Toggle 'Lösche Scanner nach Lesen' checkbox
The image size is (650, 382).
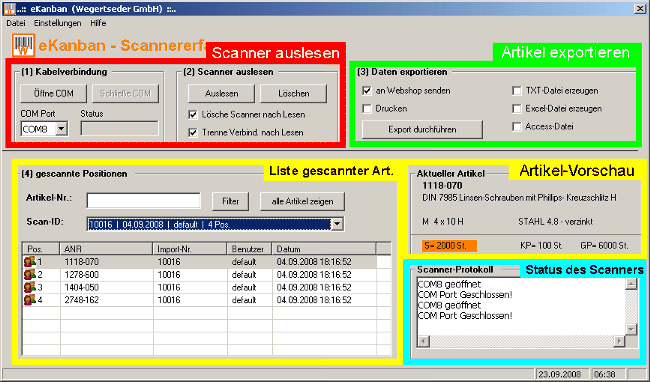pos(193,114)
